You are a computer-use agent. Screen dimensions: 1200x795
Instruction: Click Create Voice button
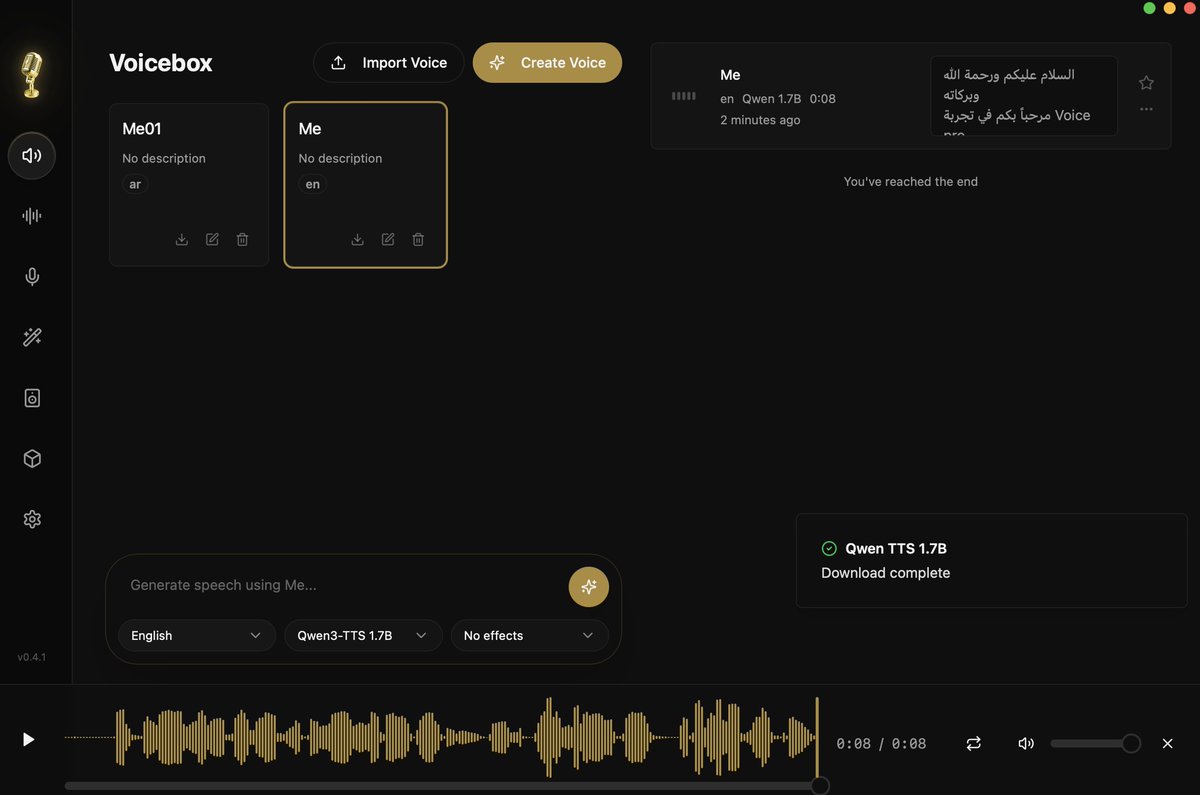(547, 62)
